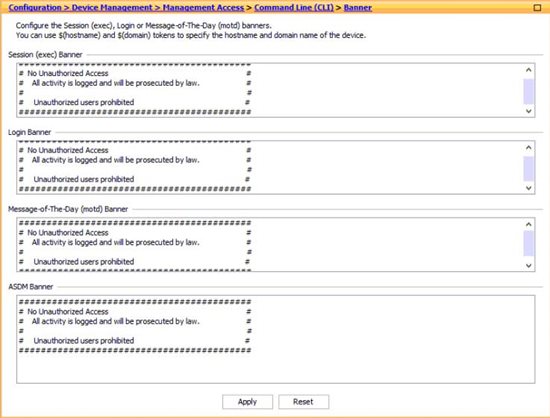
Task: Click scroll down arrow in motd Banner box
Action: pos(529,265)
